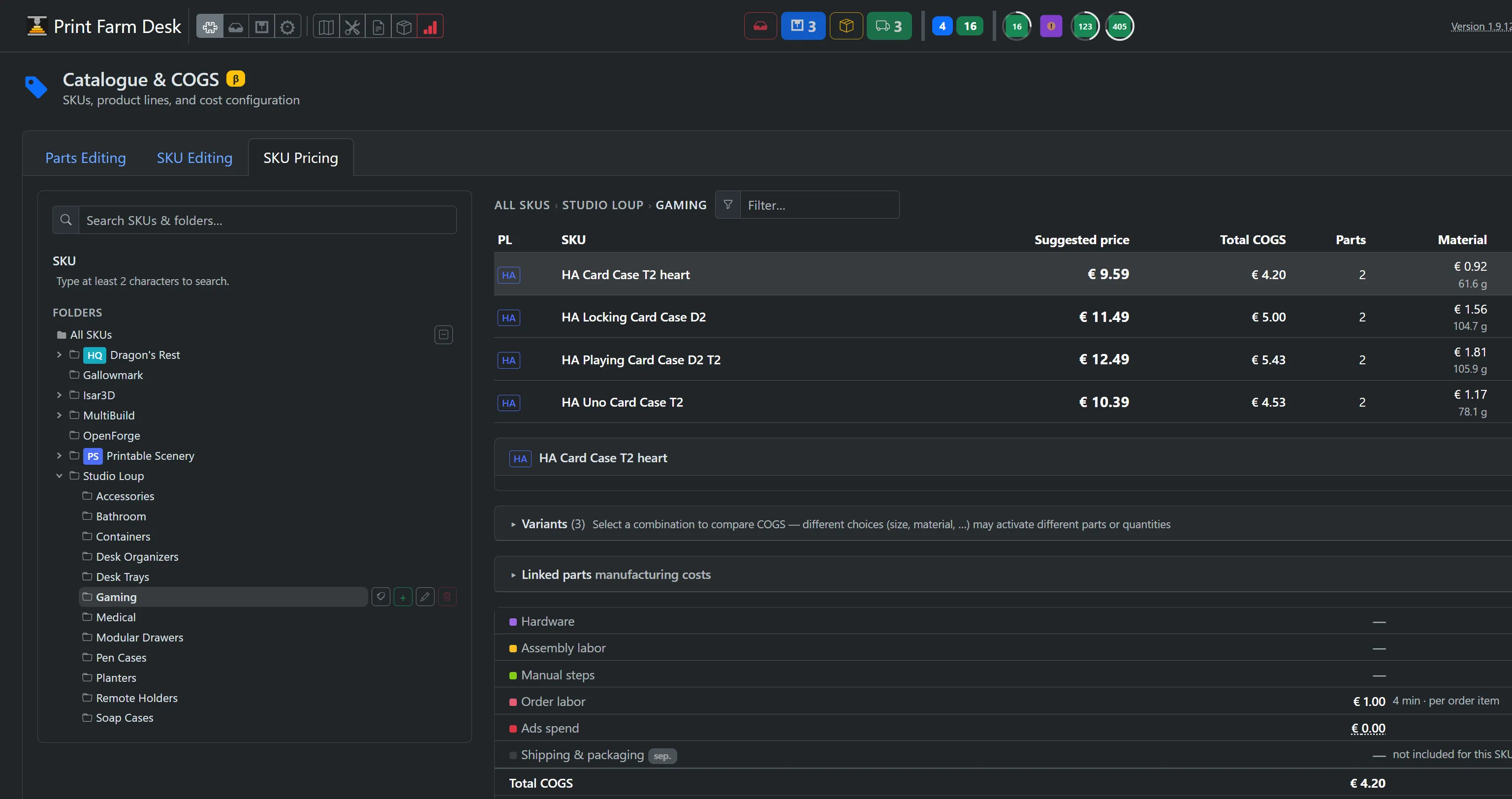This screenshot has height=799, width=1512.
Task: Click the gray print-bed toolbar icon
Action: click(x=262, y=27)
